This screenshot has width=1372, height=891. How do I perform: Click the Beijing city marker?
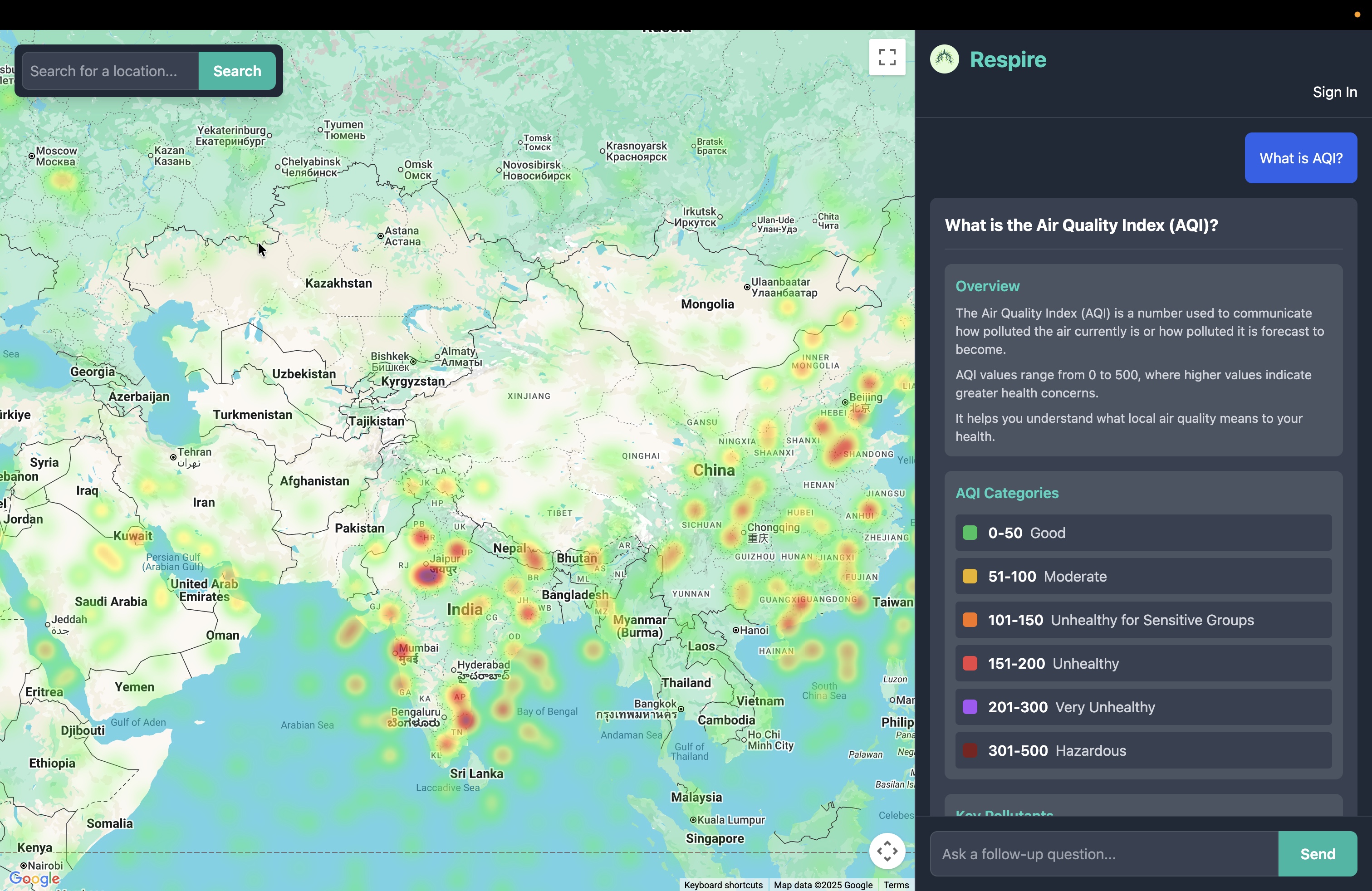coord(845,402)
